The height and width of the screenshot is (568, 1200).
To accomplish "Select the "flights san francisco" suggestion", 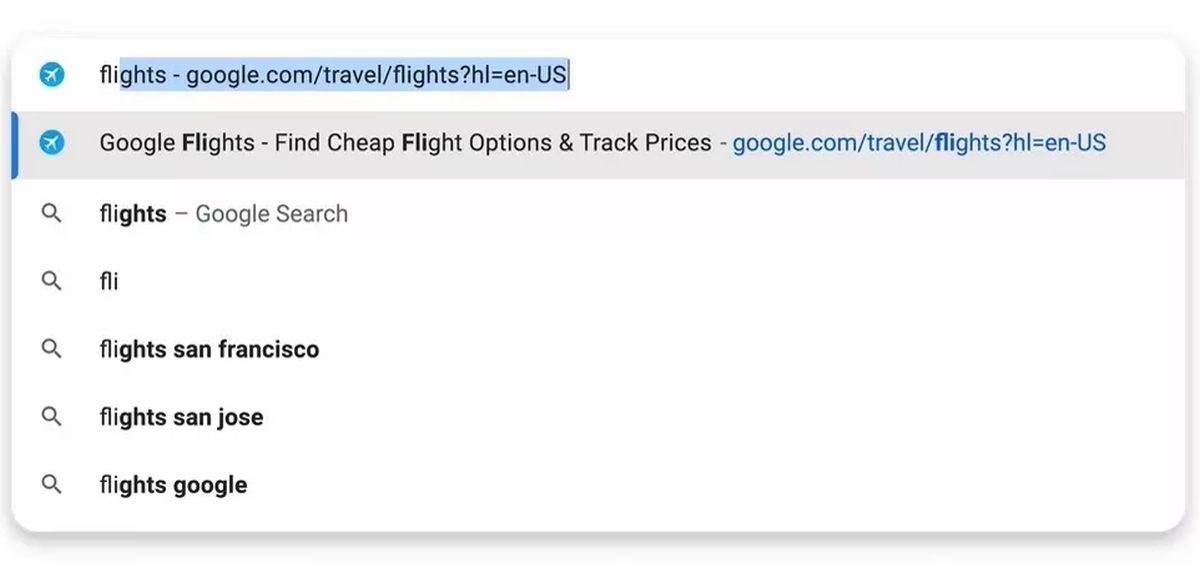I will point(209,350).
